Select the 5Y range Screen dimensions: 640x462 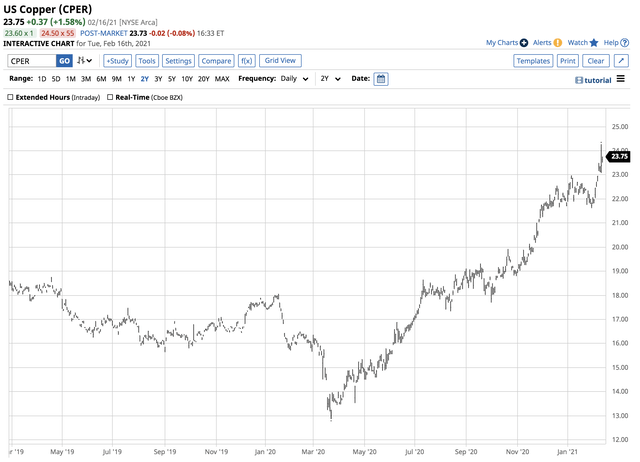pyautogui.click(x=172, y=79)
